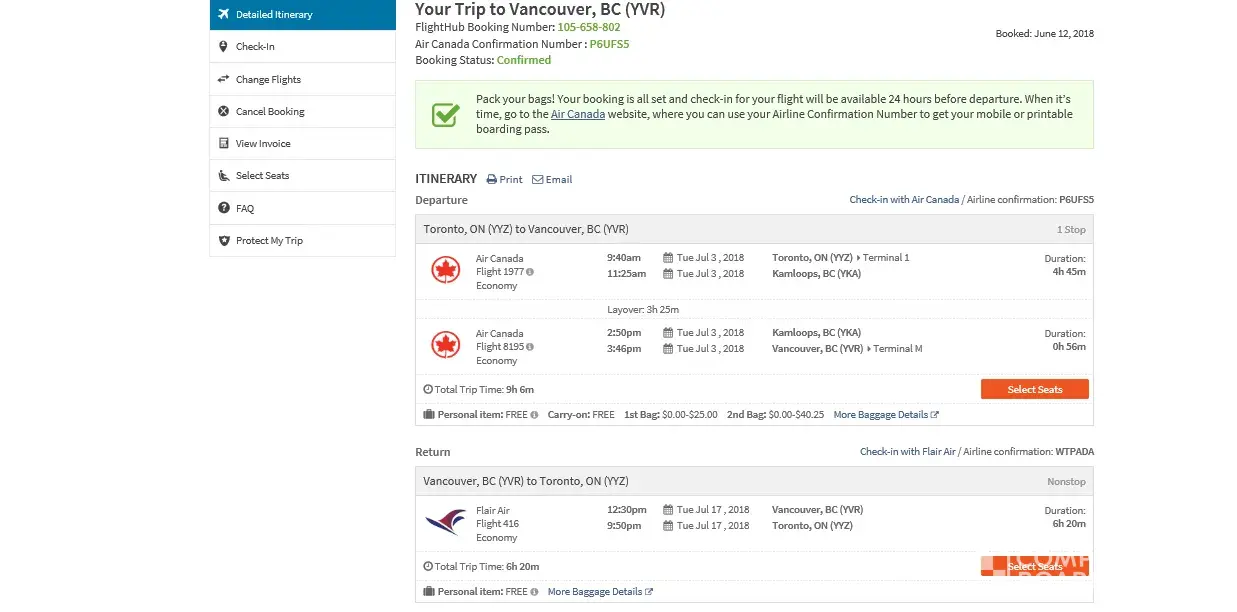The height and width of the screenshot is (612, 1237).
Task: Click the FAQ question mark icon
Action: point(224,208)
